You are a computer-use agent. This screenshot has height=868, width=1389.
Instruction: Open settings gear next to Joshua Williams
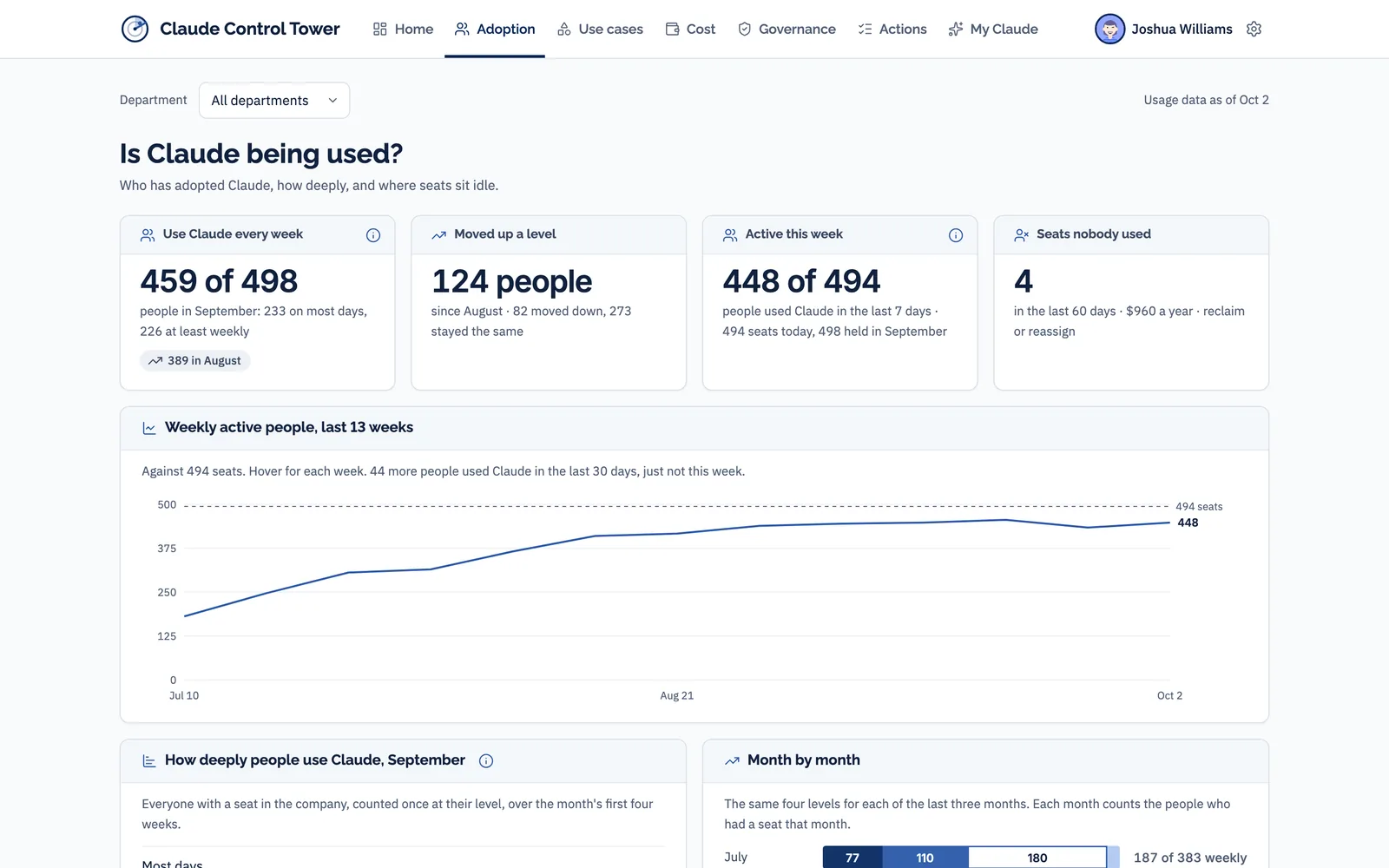pyautogui.click(x=1254, y=29)
